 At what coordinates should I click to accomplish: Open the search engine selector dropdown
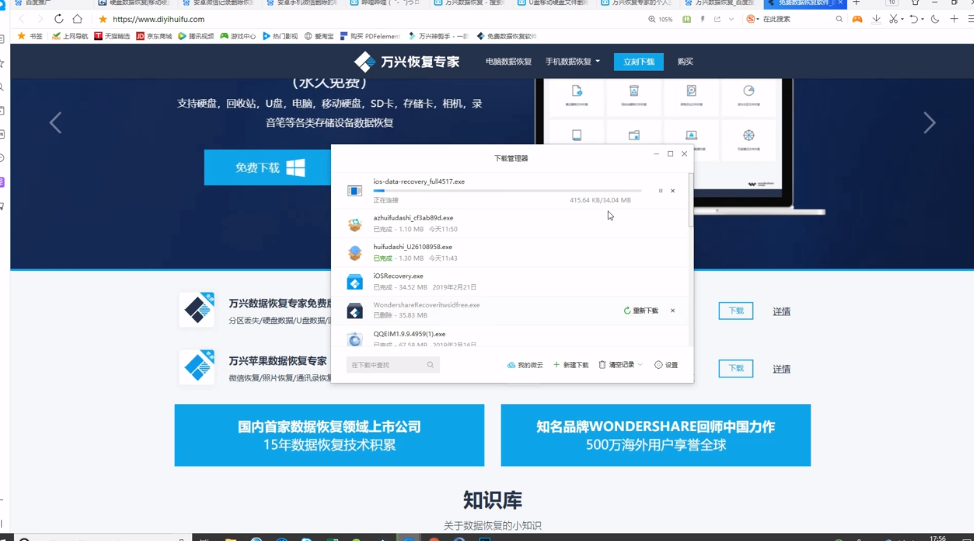752,19
